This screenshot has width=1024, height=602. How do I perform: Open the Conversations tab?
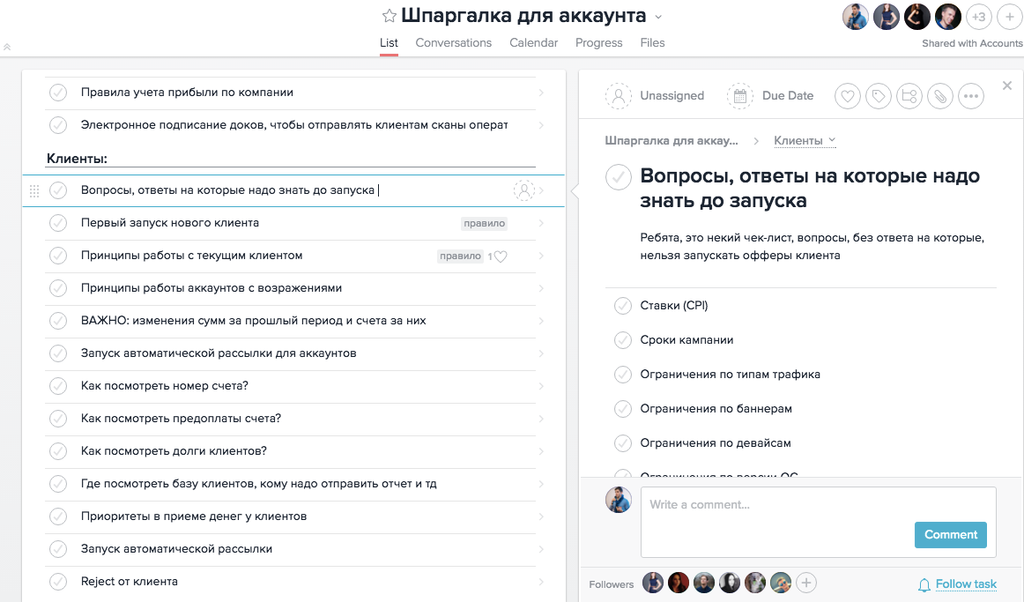point(453,43)
